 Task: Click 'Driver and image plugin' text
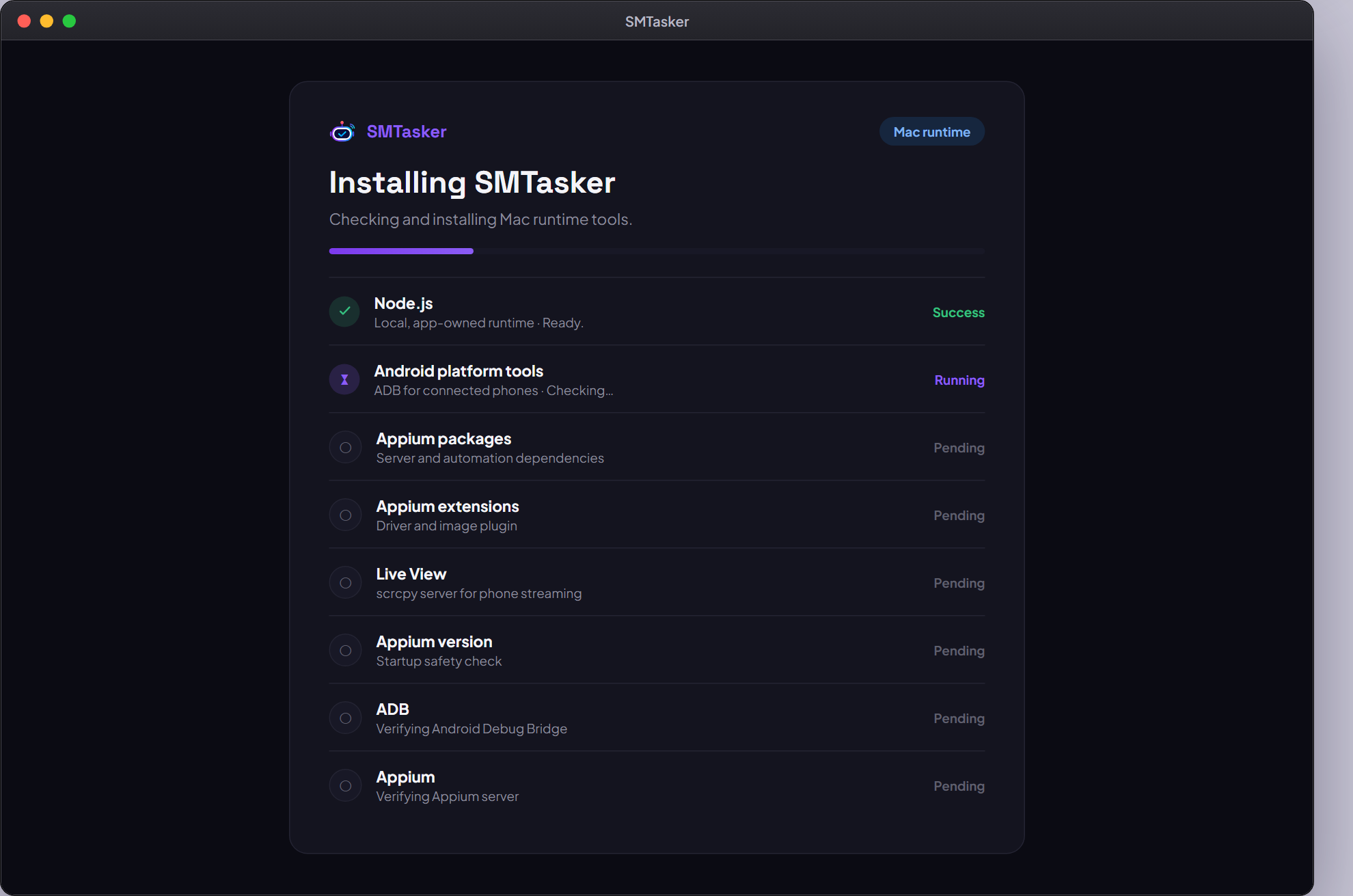446,526
